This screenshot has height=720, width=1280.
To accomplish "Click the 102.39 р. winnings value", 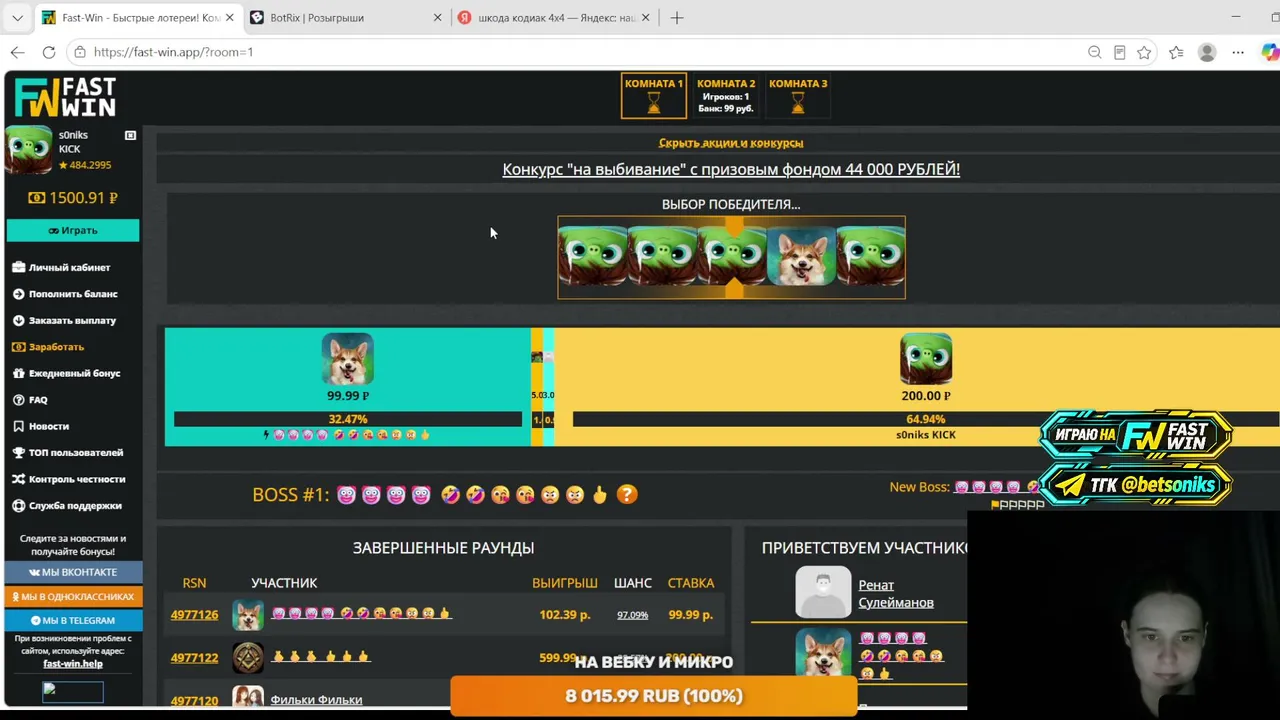I will [565, 615].
